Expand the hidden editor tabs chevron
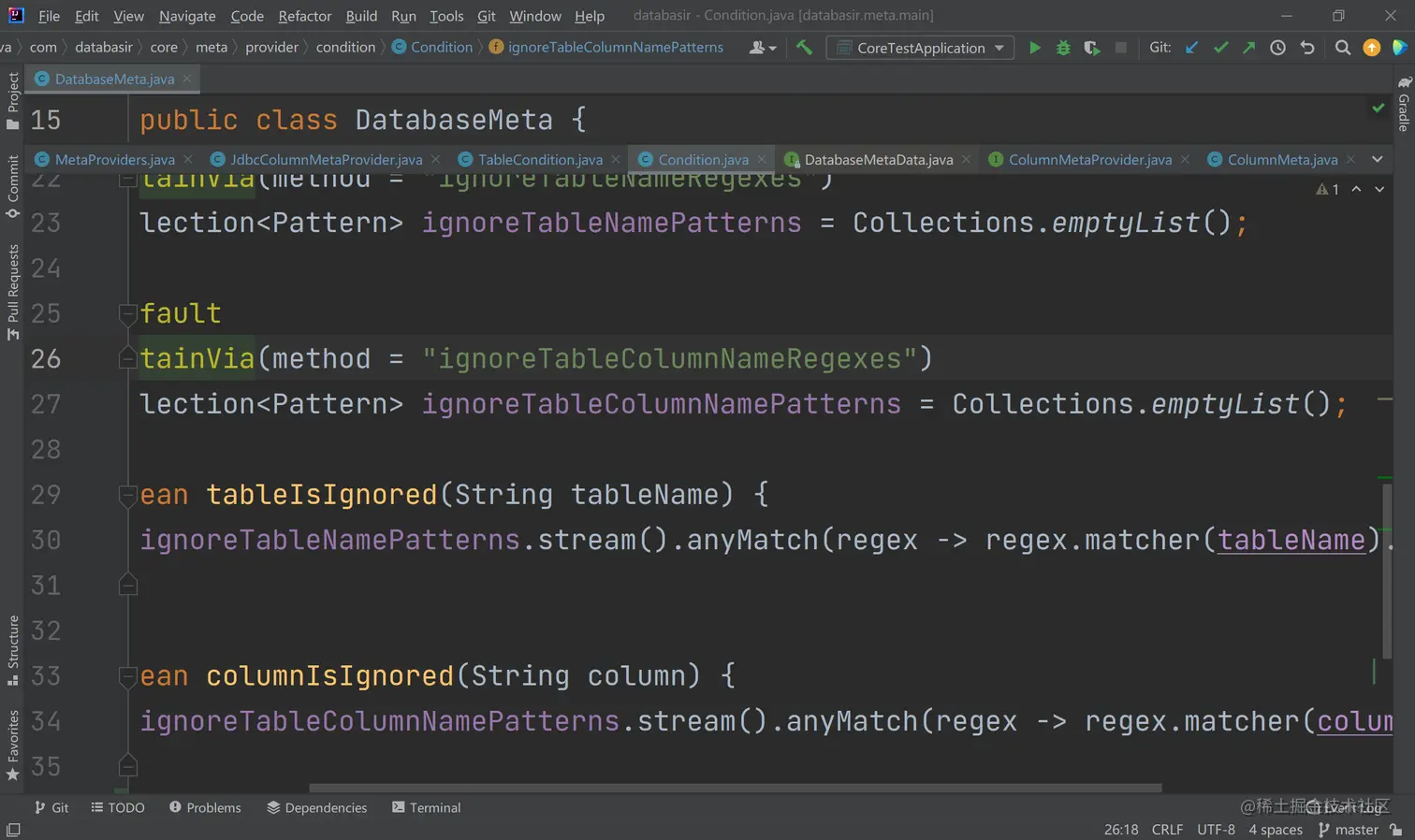Image resolution: width=1415 pixels, height=840 pixels. [1377, 160]
